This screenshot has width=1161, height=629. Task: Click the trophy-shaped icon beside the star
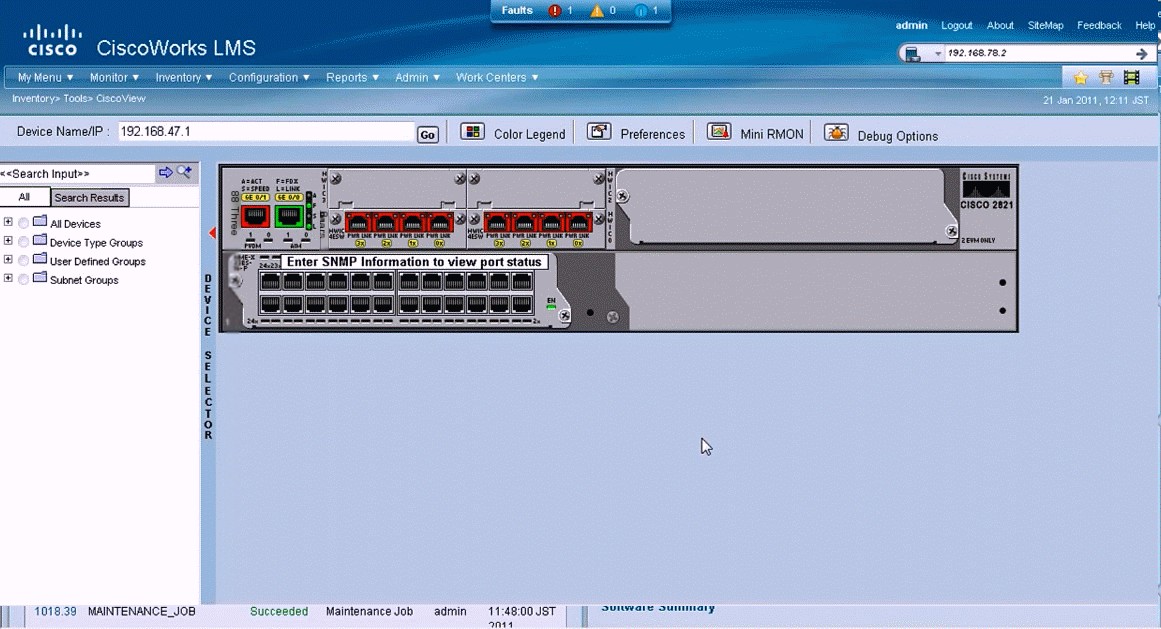click(1106, 77)
